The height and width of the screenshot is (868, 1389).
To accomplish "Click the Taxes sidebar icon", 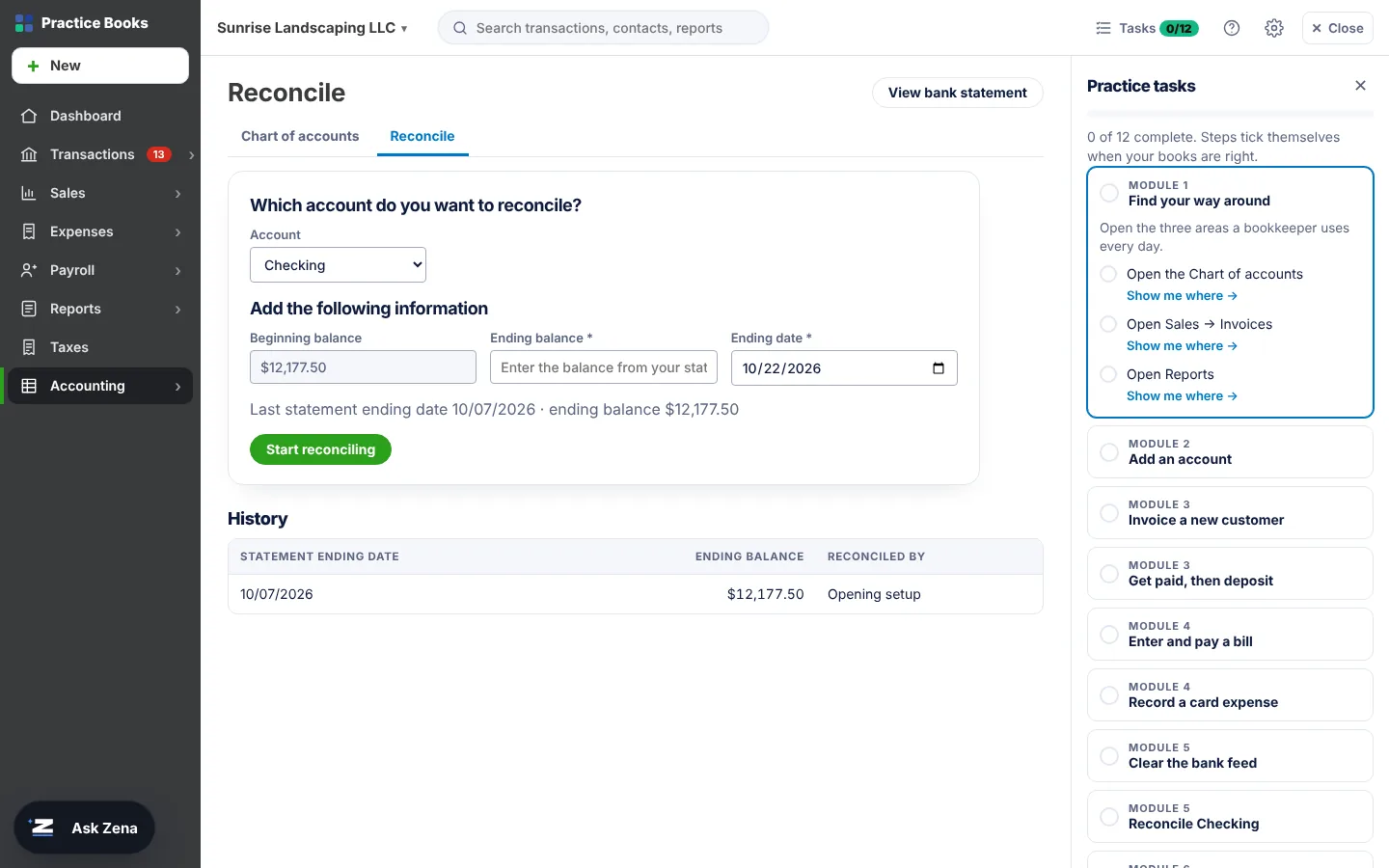I will (x=29, y=347).
